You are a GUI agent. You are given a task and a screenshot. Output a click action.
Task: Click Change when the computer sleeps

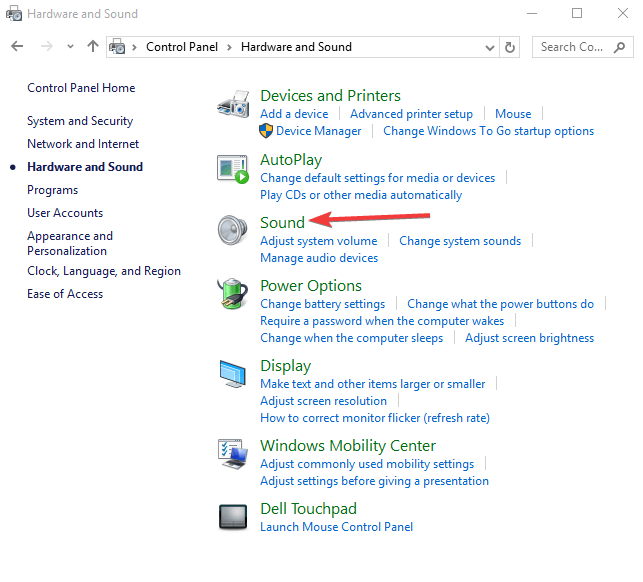351,338
